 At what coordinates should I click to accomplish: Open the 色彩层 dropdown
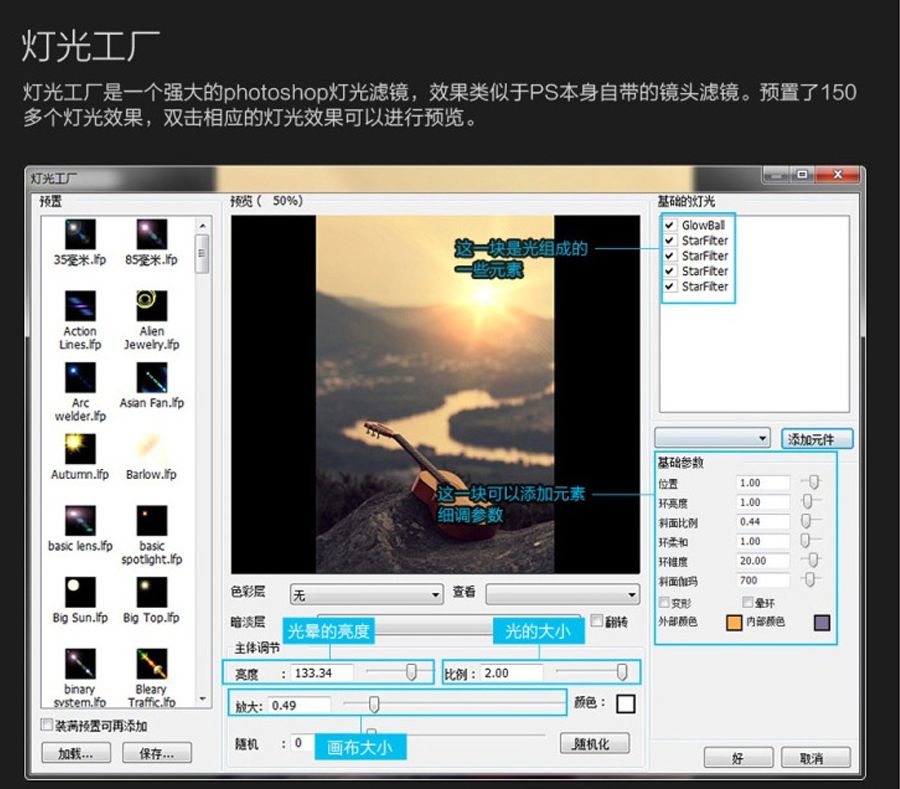(x=366, y=594)
